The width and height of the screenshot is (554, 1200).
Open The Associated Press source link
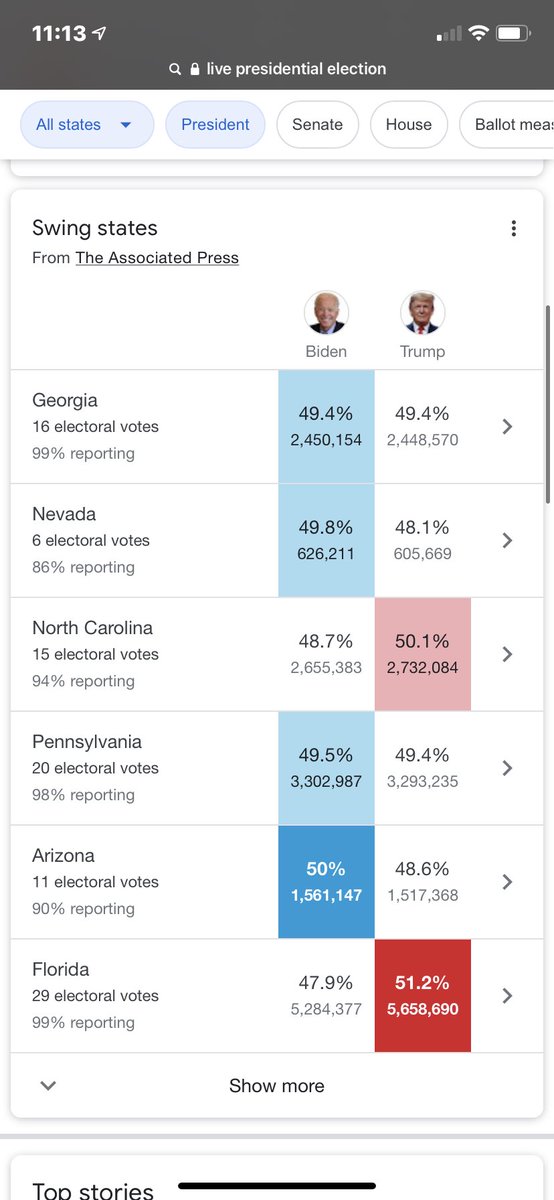tap(157, 258)
